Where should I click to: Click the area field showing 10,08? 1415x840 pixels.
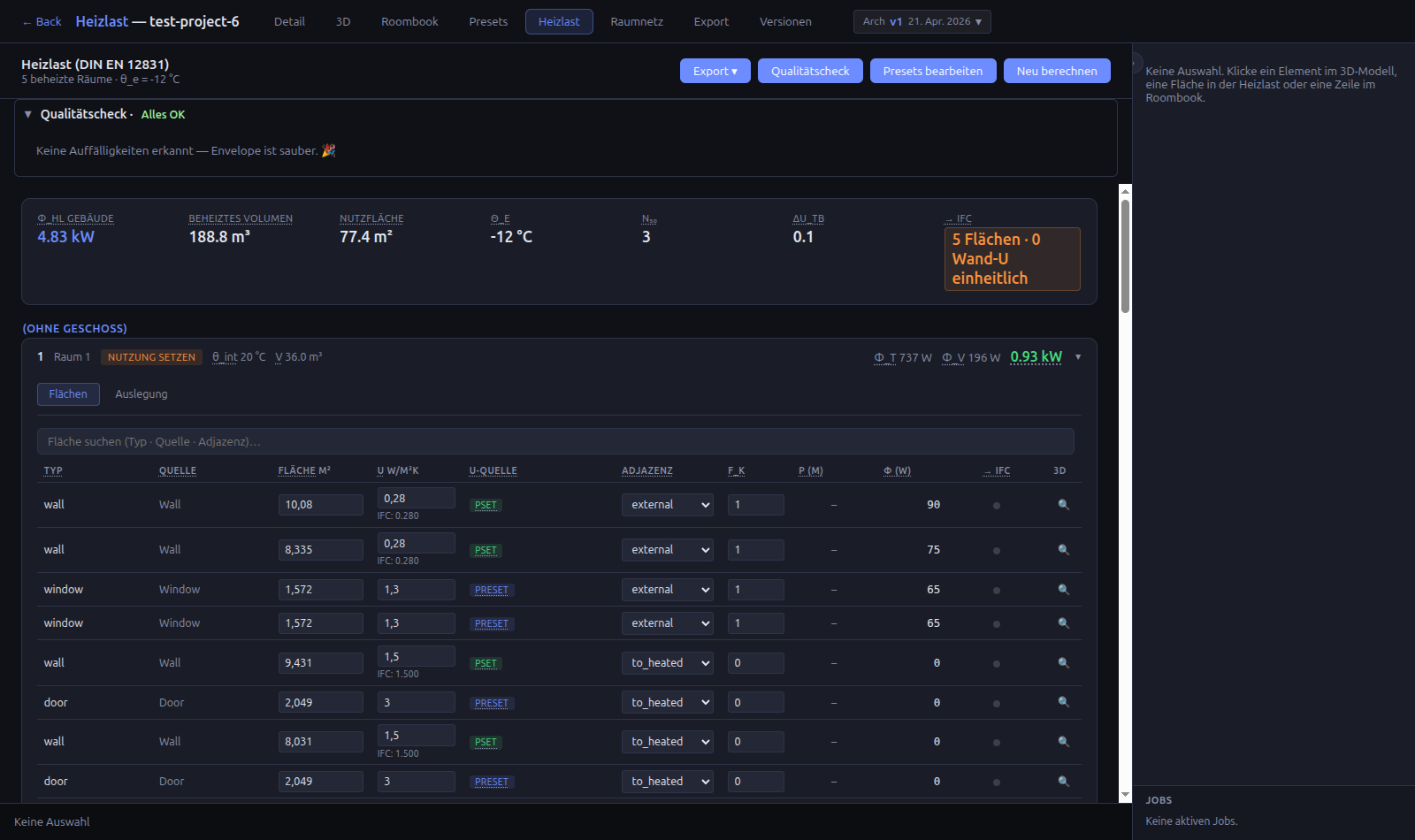click(320, 505)
